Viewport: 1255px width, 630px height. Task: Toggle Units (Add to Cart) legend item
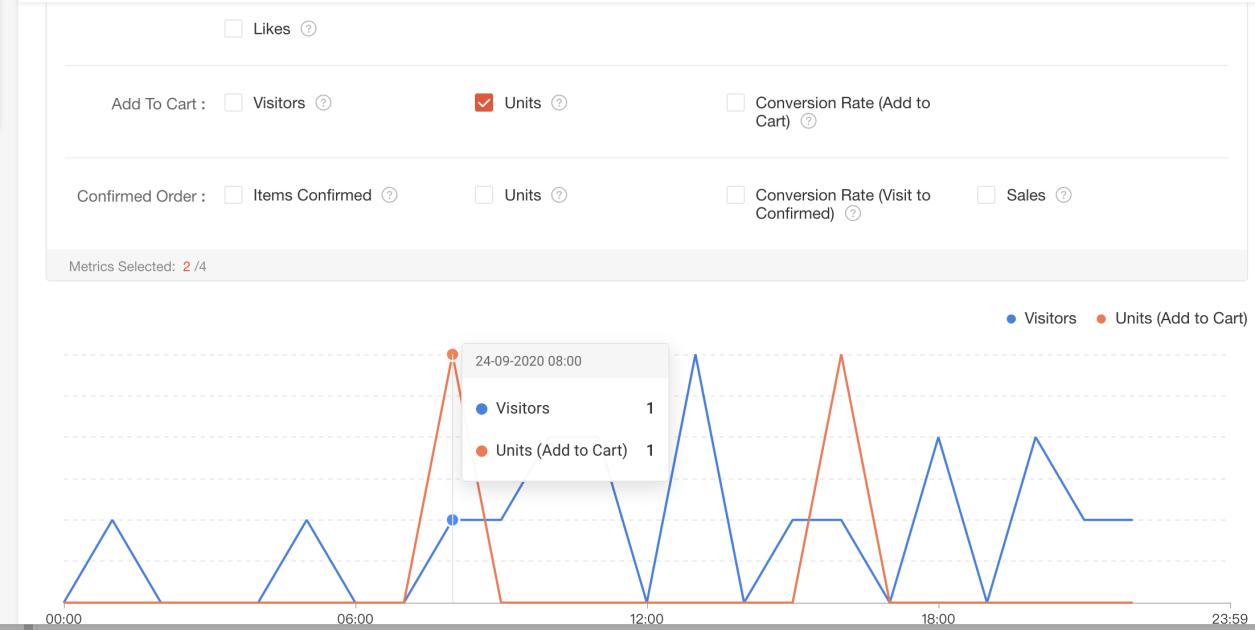tap(1171, 318)
